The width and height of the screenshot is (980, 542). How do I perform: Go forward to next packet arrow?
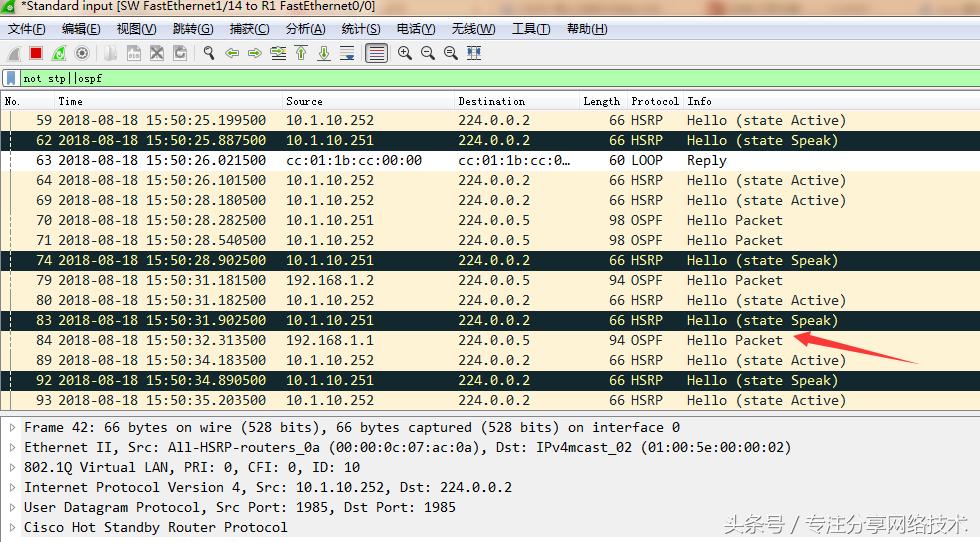point(254,53)
